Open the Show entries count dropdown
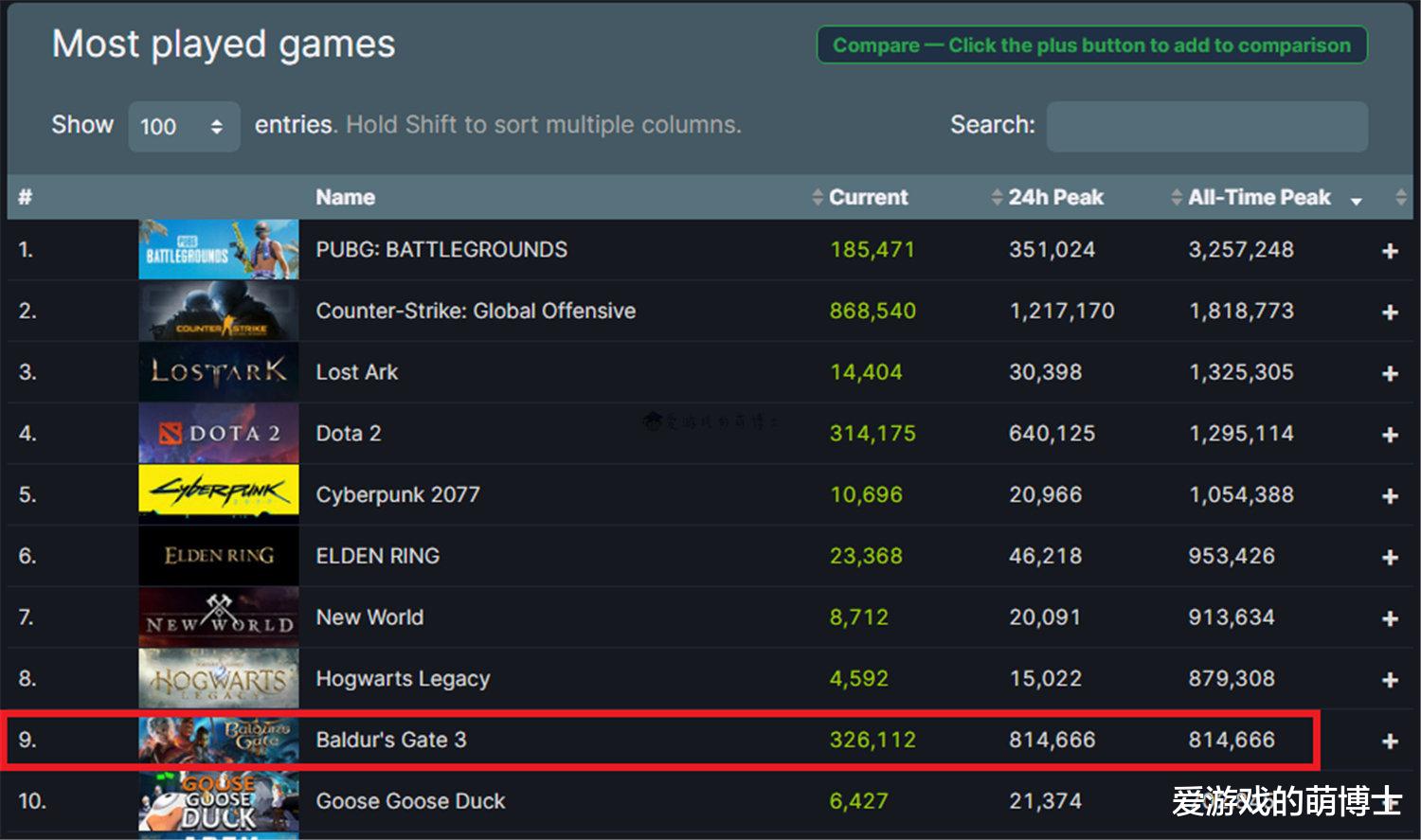The height and width of the screenshot is (840, 1421). pyautogui.click(x=184, y=126)
